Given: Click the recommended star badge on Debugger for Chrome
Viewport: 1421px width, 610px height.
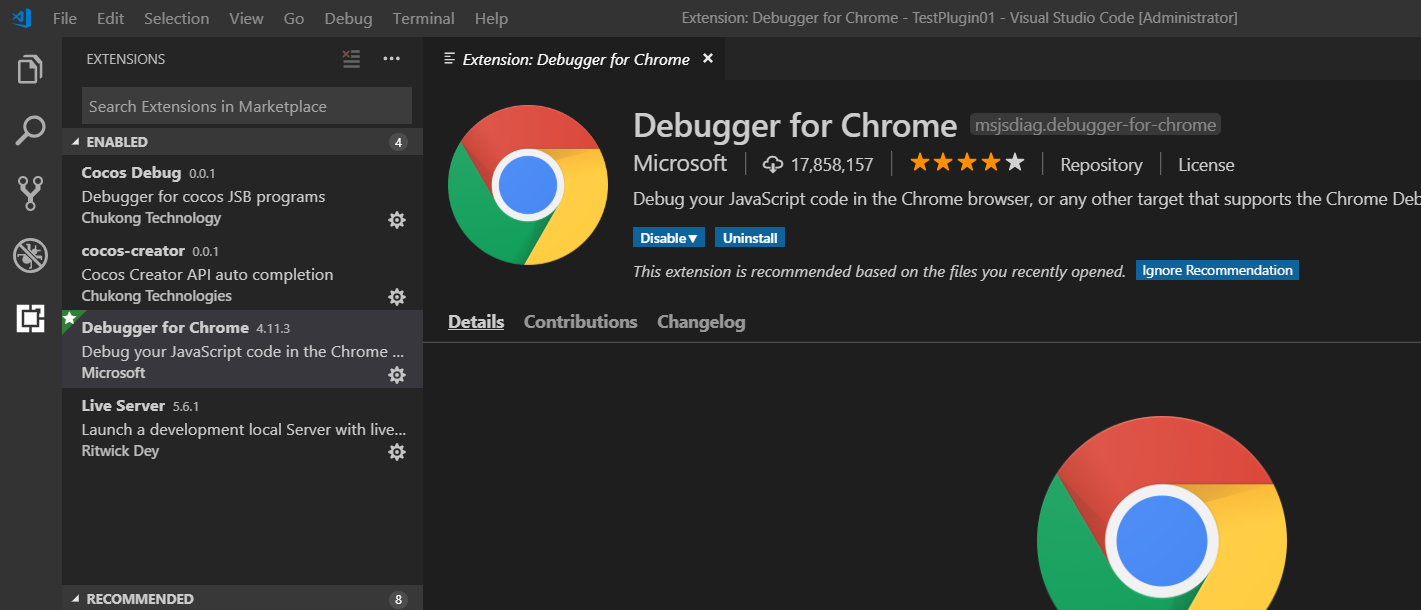Looking at the screenshot, I should (69, 318).
